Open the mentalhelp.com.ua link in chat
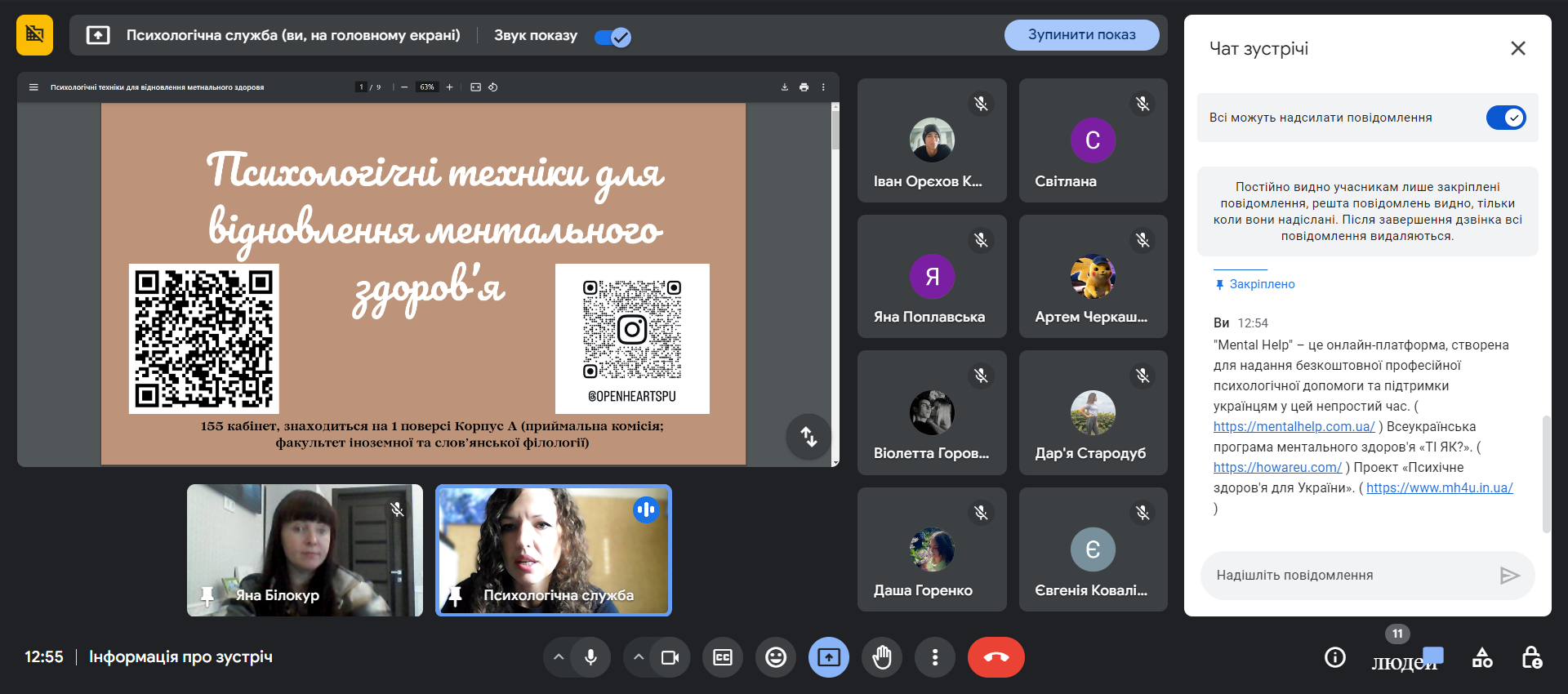 click(x=1294, y=427)
